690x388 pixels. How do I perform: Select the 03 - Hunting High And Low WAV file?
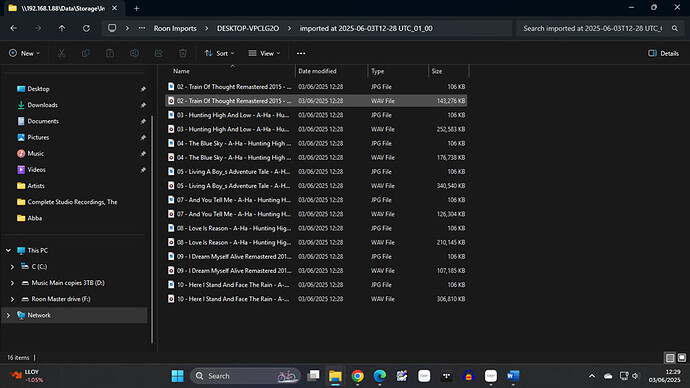point(316,129)
